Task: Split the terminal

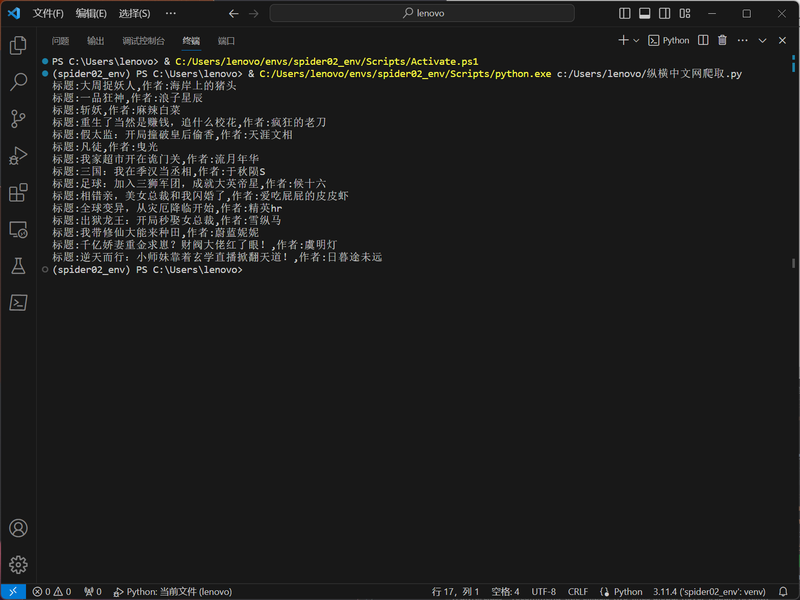Action: (703, 40)
